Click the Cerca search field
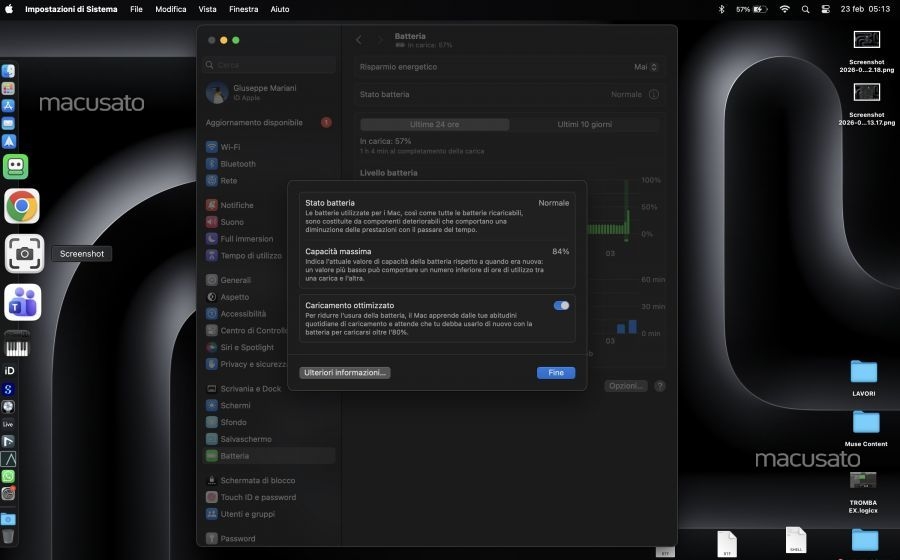The width and height of the screenshot is (900, 560). point(268,65)
